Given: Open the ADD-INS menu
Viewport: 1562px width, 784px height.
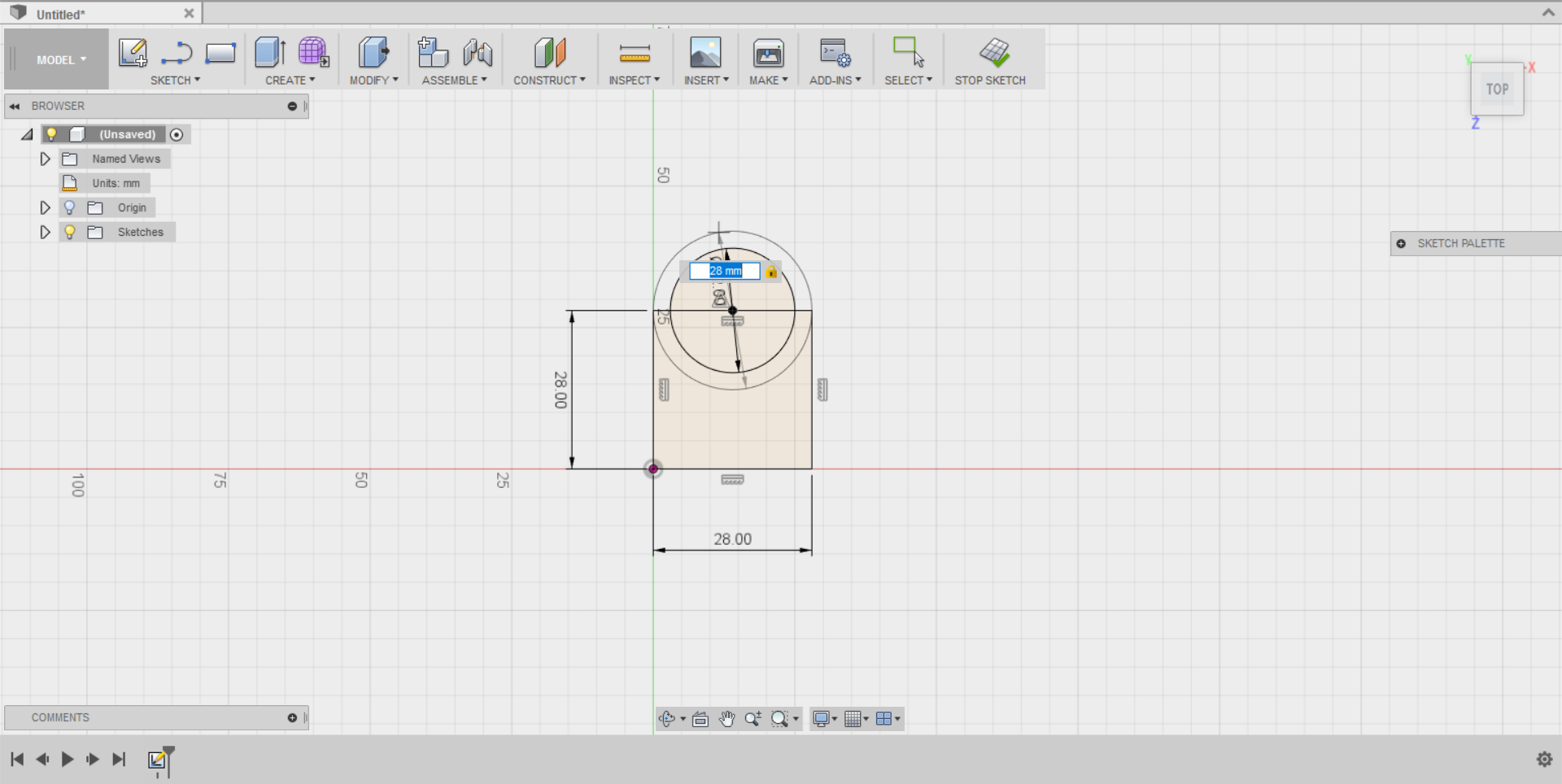Looking at the screenshot, I should tap(835, 81).
